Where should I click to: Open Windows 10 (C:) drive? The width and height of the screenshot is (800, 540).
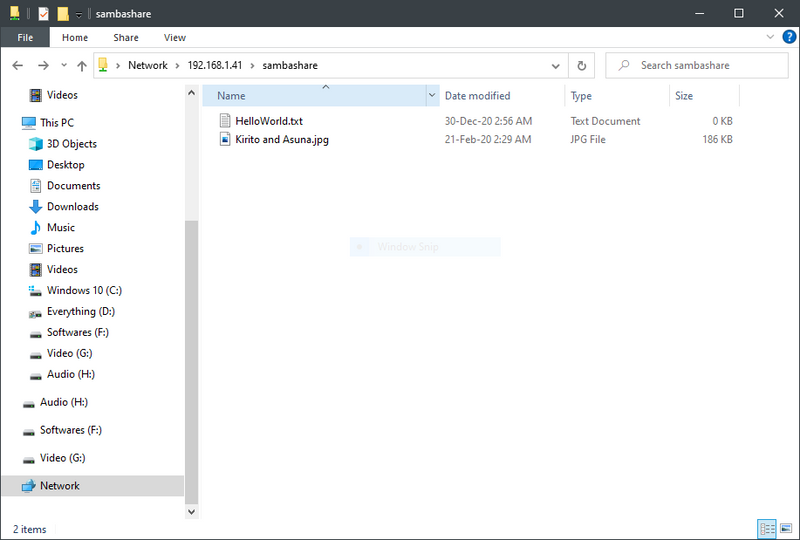click(x=84, y=290)
